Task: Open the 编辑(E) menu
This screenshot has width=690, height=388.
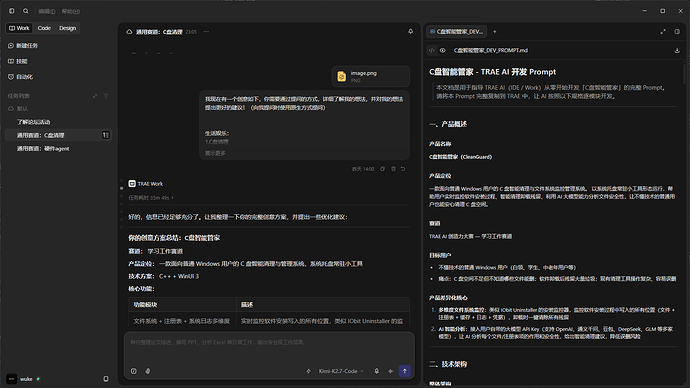Action: point(47,11)
